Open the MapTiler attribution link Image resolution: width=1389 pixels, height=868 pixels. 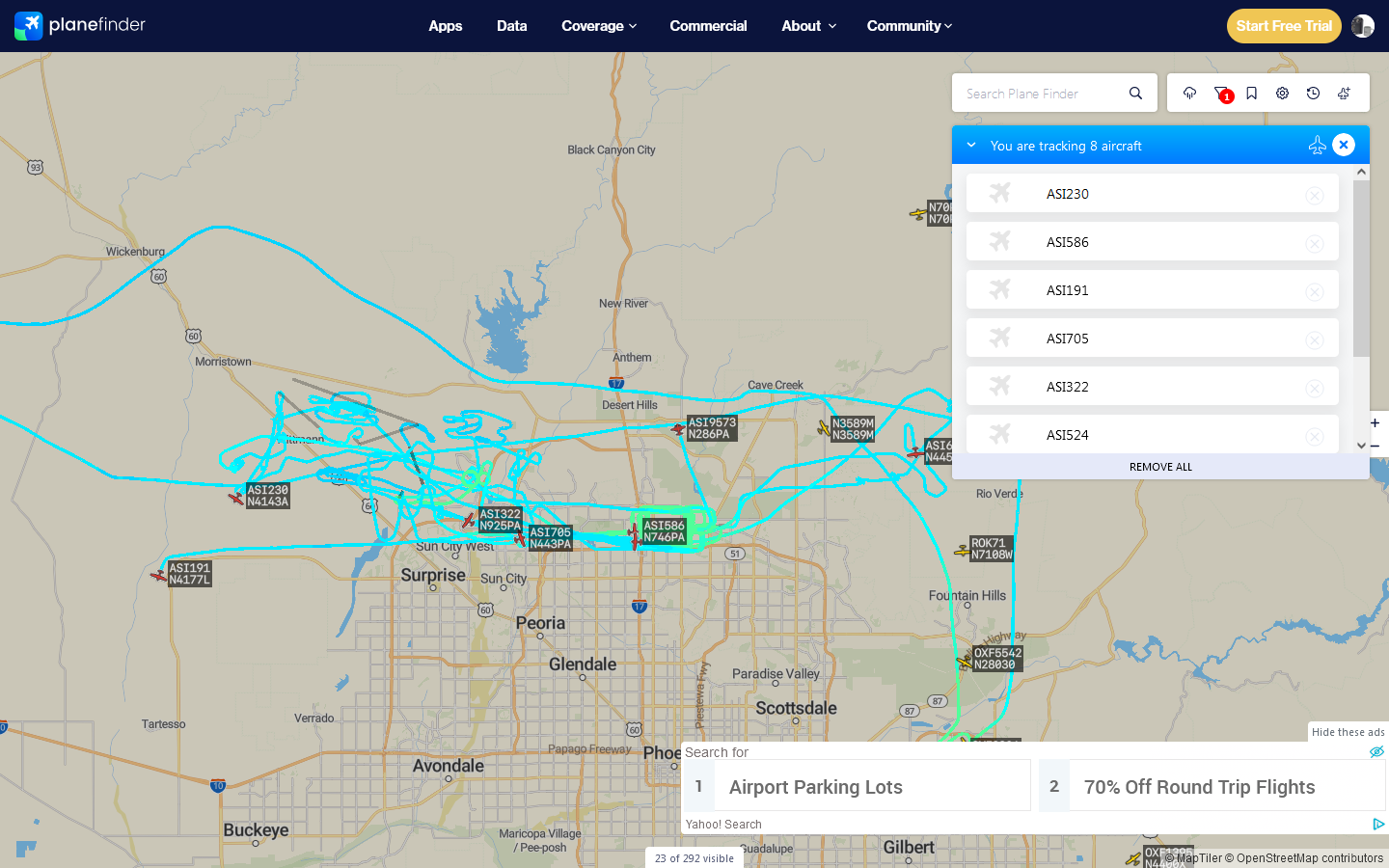[1193, 858]
